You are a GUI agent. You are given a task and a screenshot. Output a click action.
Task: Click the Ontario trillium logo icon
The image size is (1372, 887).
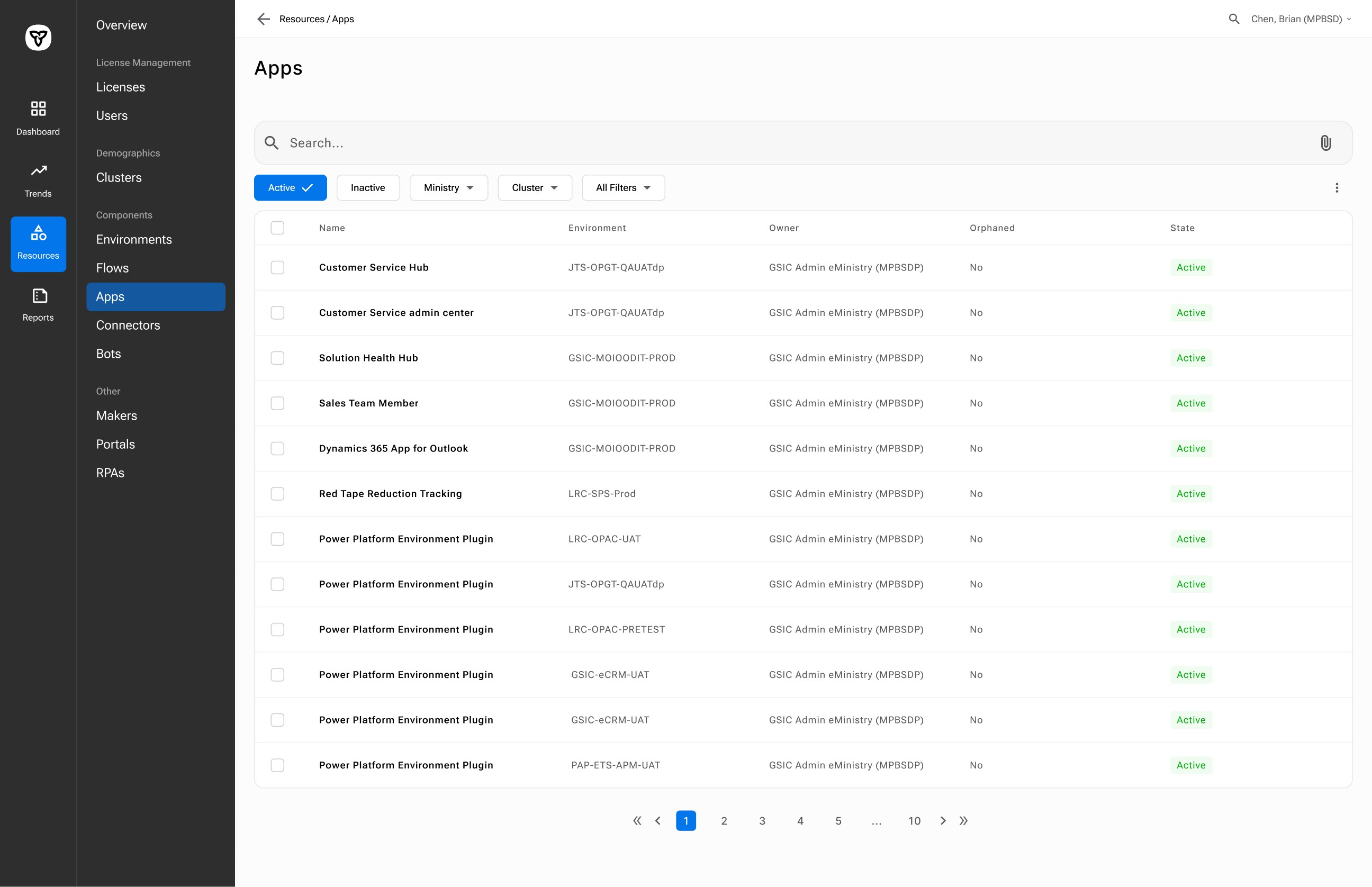click(38, 38)
